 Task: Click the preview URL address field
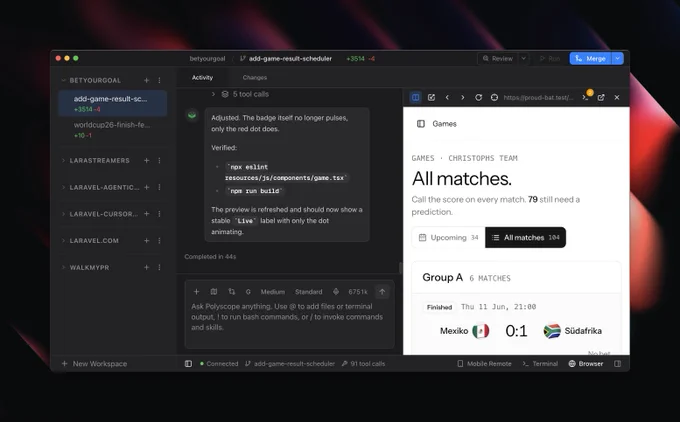click(538, 98)
